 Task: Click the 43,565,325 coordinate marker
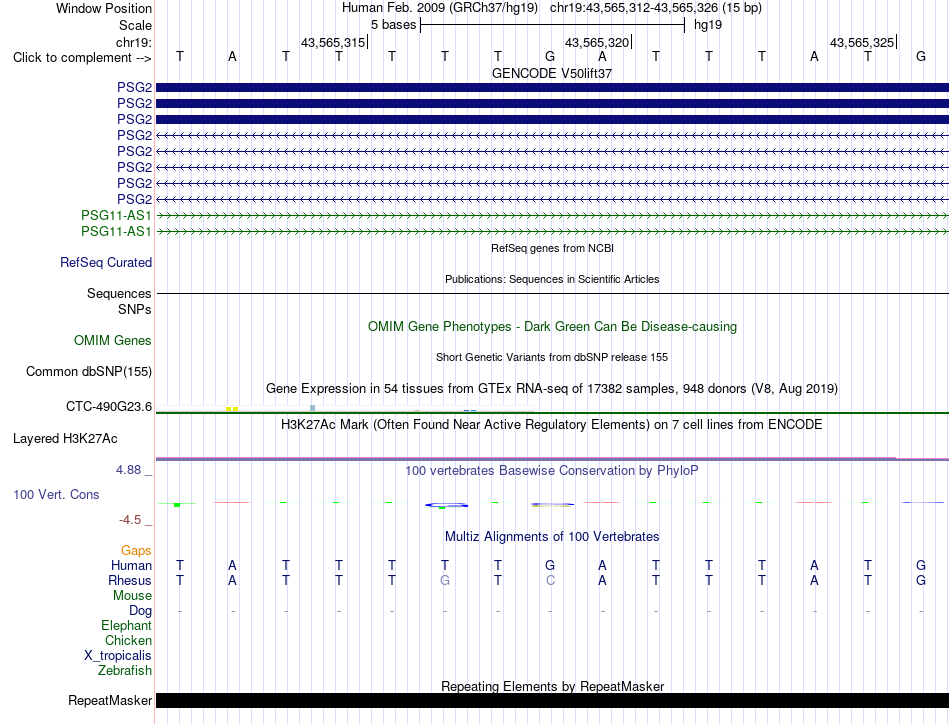tap(862, 42)
